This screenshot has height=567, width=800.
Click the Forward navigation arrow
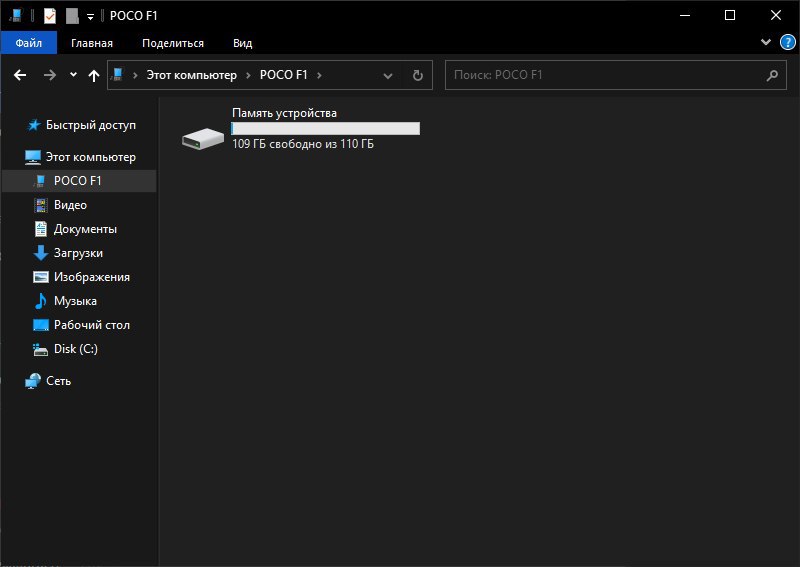[49, 75]
